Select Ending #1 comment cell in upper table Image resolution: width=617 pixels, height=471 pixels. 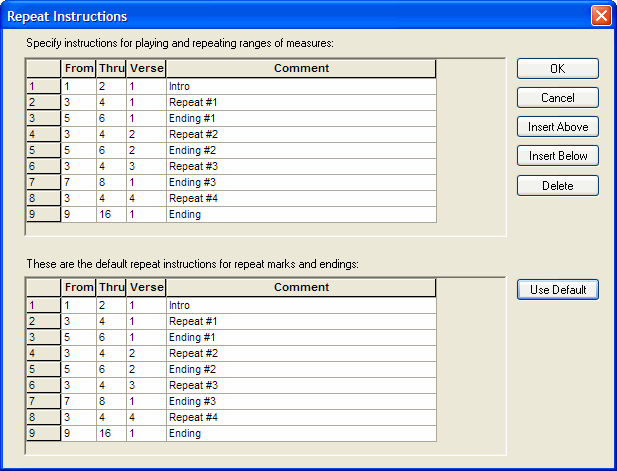pyautogui.click(x=300, y=119)
